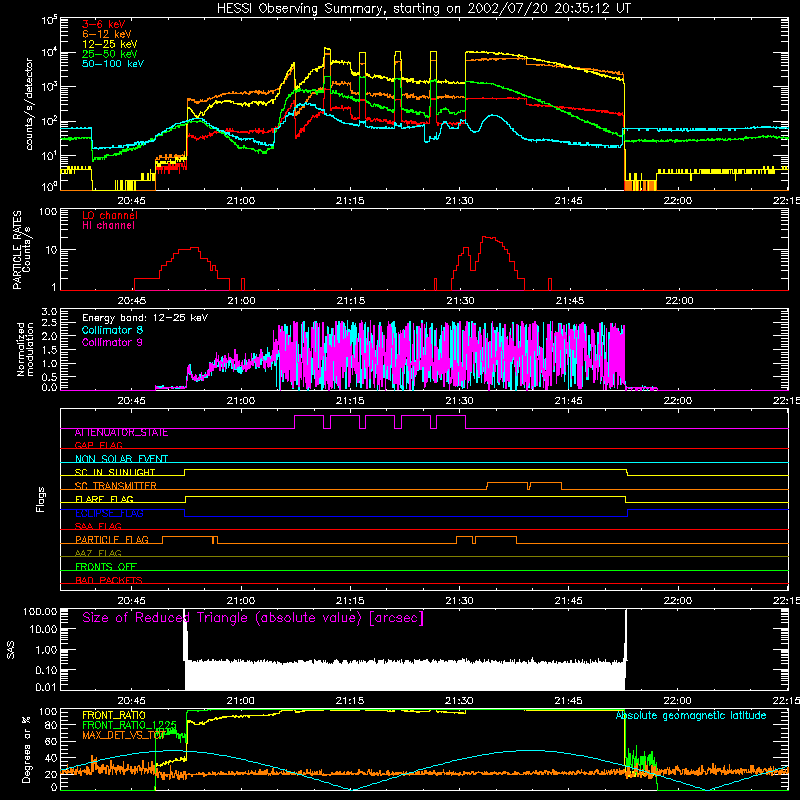Click the ATTENUATOR_STATE flag label
The height and width of the screenshot is (800, 800).
(121, 433)
